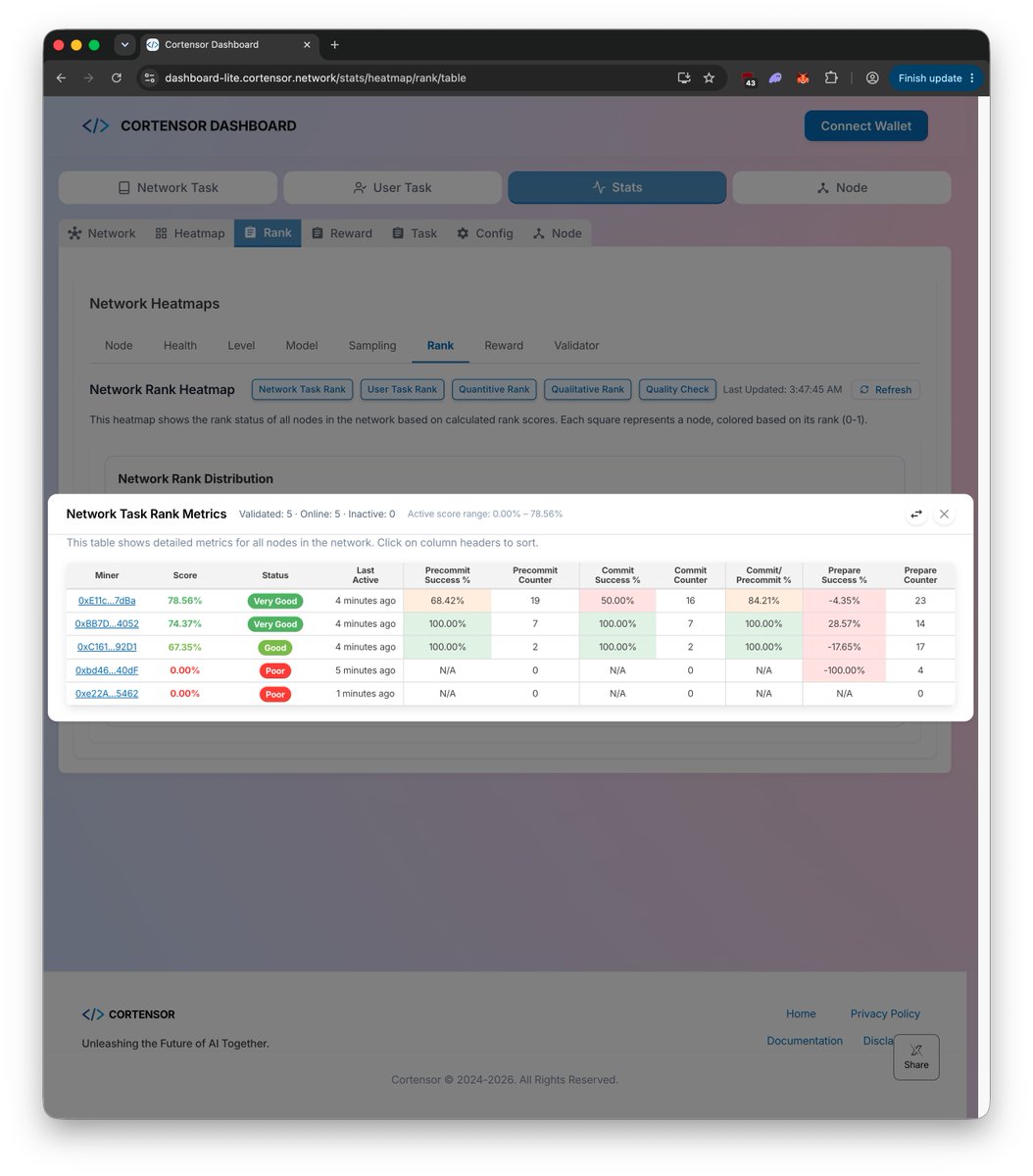
Task: Click the User Task Rank button
Action: click(402, 389)
